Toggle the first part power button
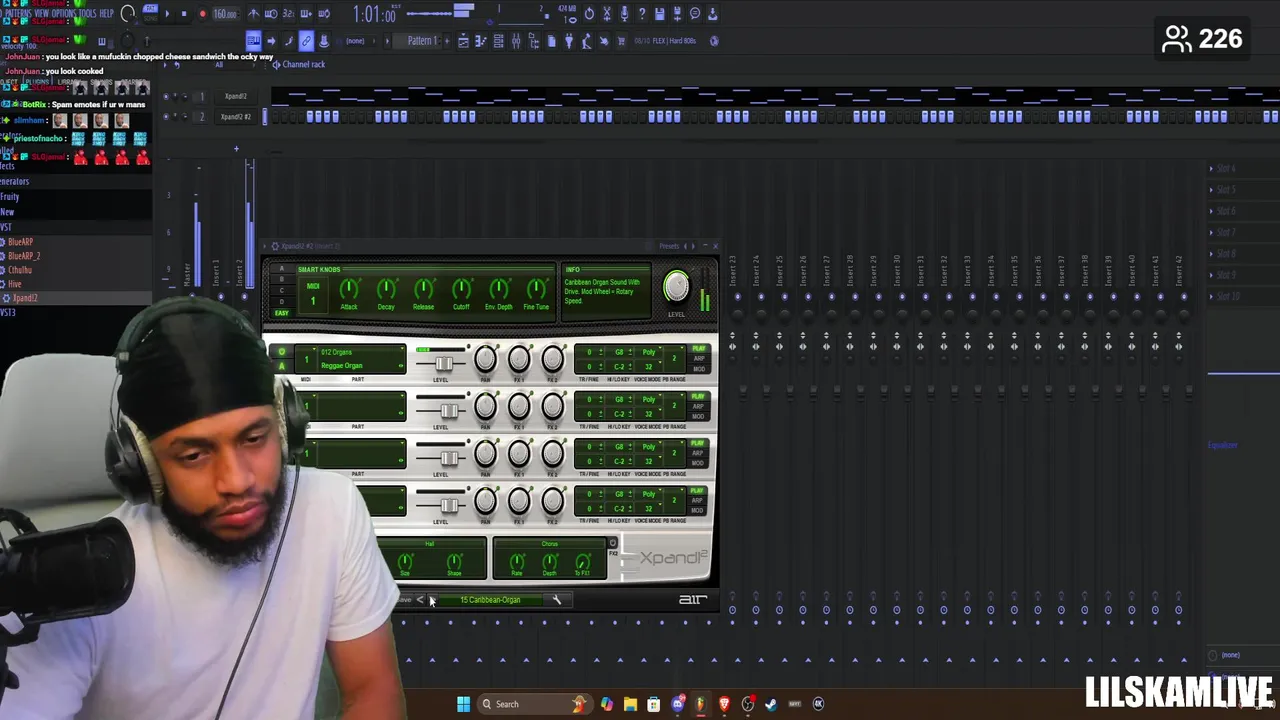Viewport: 1280px width, 720px height. coord(282,352)
